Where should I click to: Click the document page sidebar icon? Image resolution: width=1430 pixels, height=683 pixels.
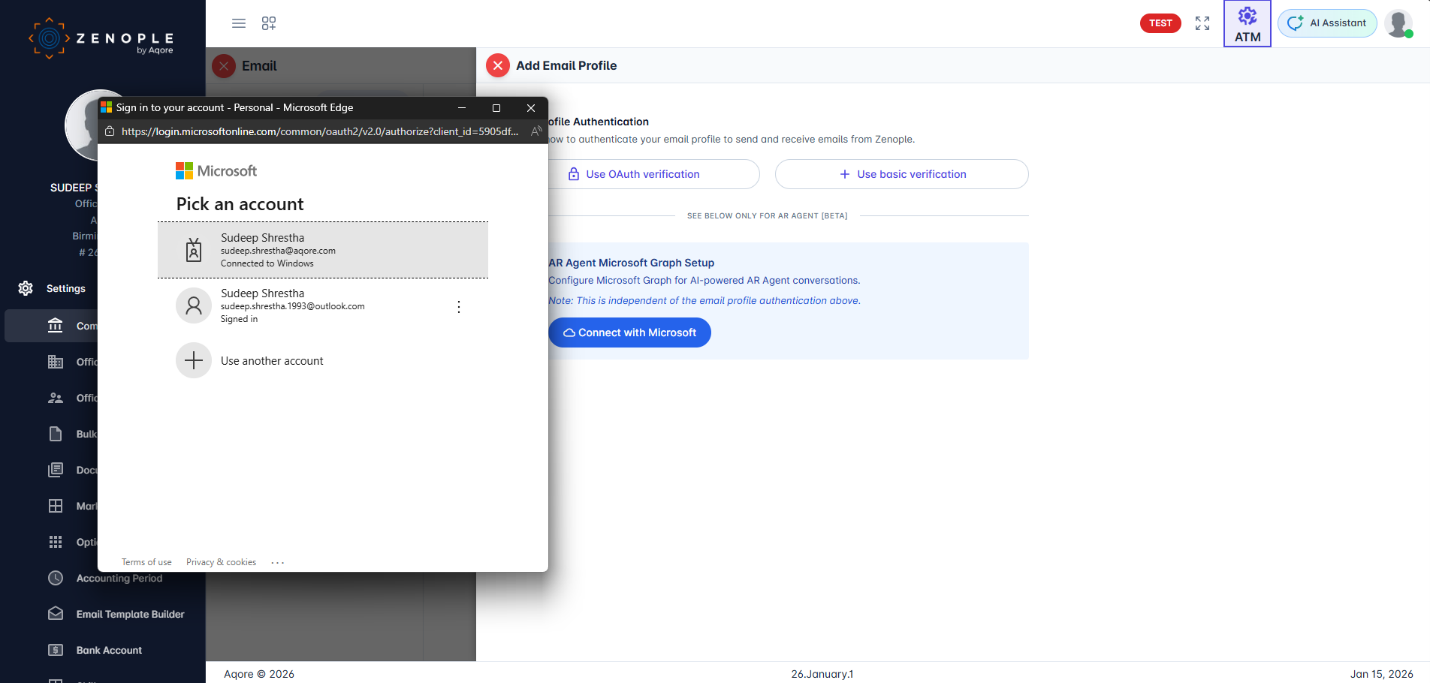tap(56, 434)
